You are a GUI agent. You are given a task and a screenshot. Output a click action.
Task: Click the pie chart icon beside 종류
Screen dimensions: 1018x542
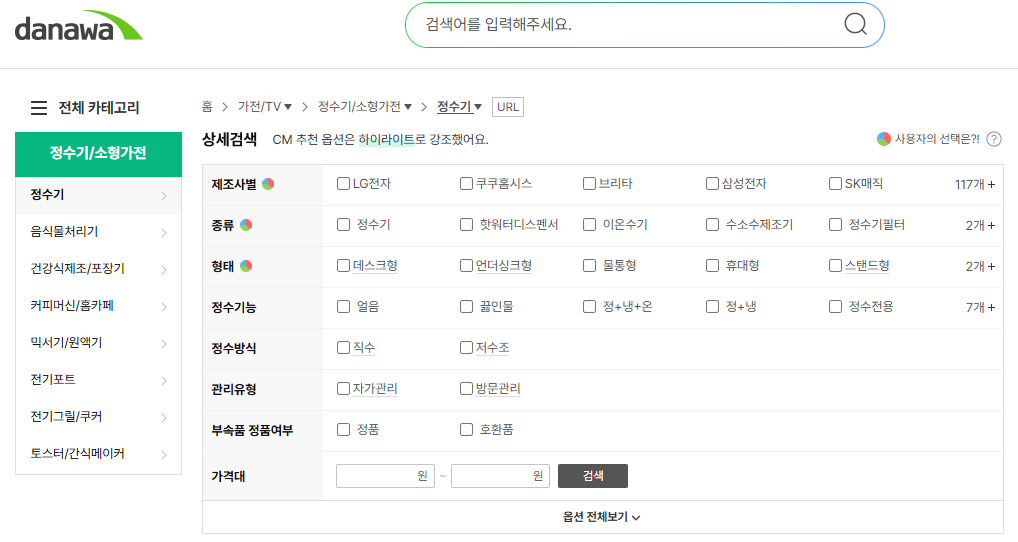[245, 225]
